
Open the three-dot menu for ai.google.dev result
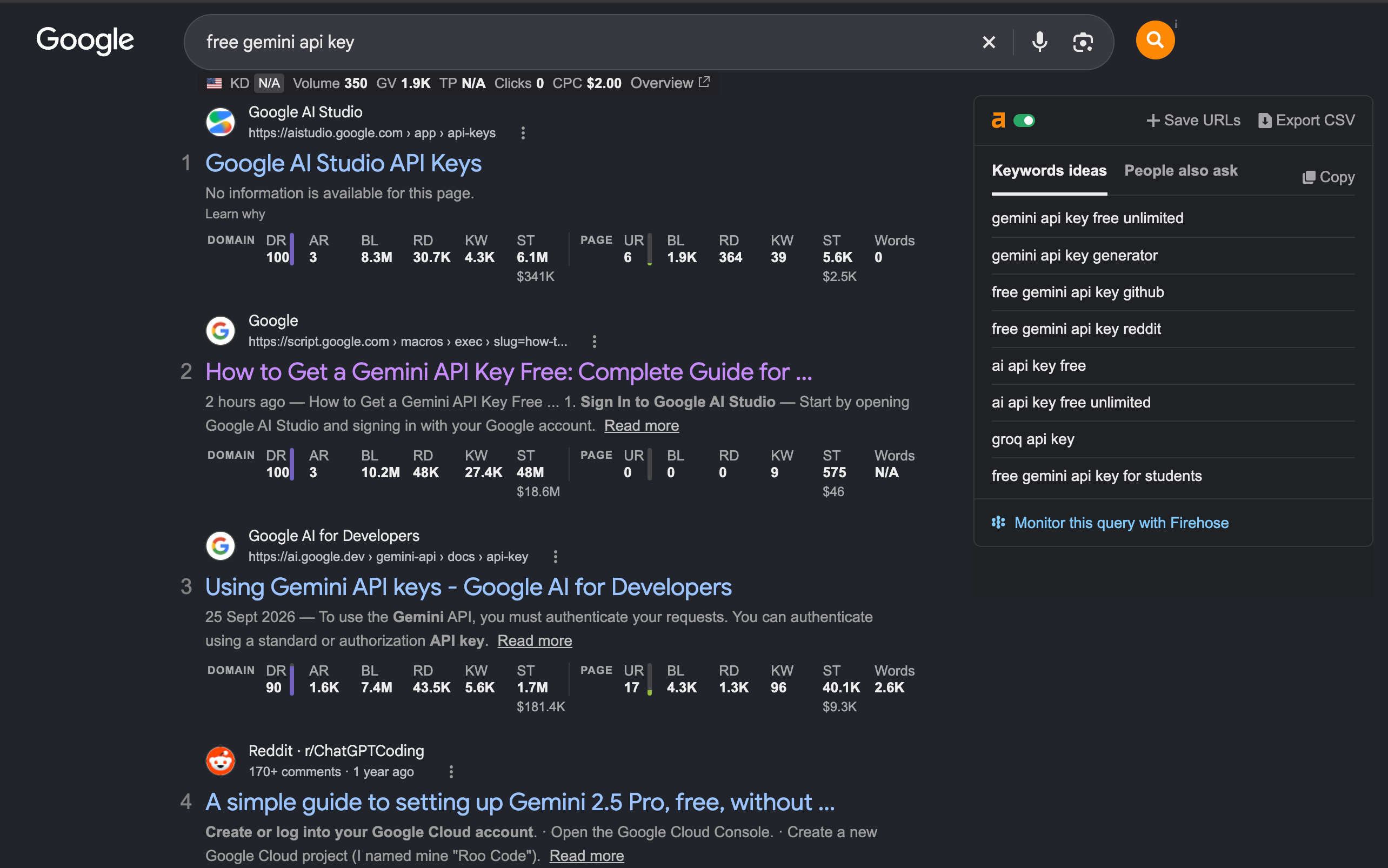(x=555, y=557)
